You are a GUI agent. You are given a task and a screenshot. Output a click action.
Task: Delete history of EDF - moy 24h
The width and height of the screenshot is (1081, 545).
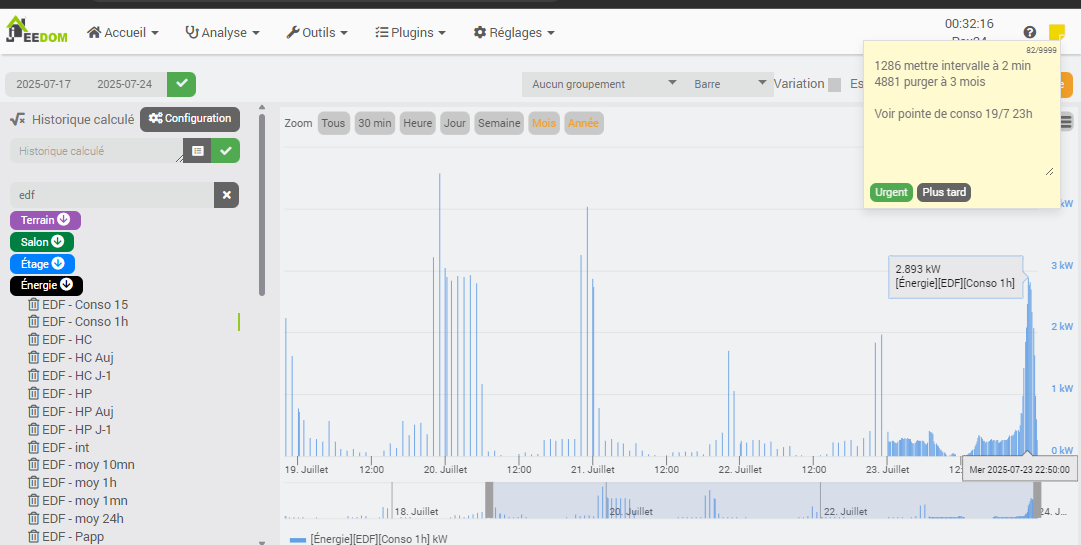33,518
